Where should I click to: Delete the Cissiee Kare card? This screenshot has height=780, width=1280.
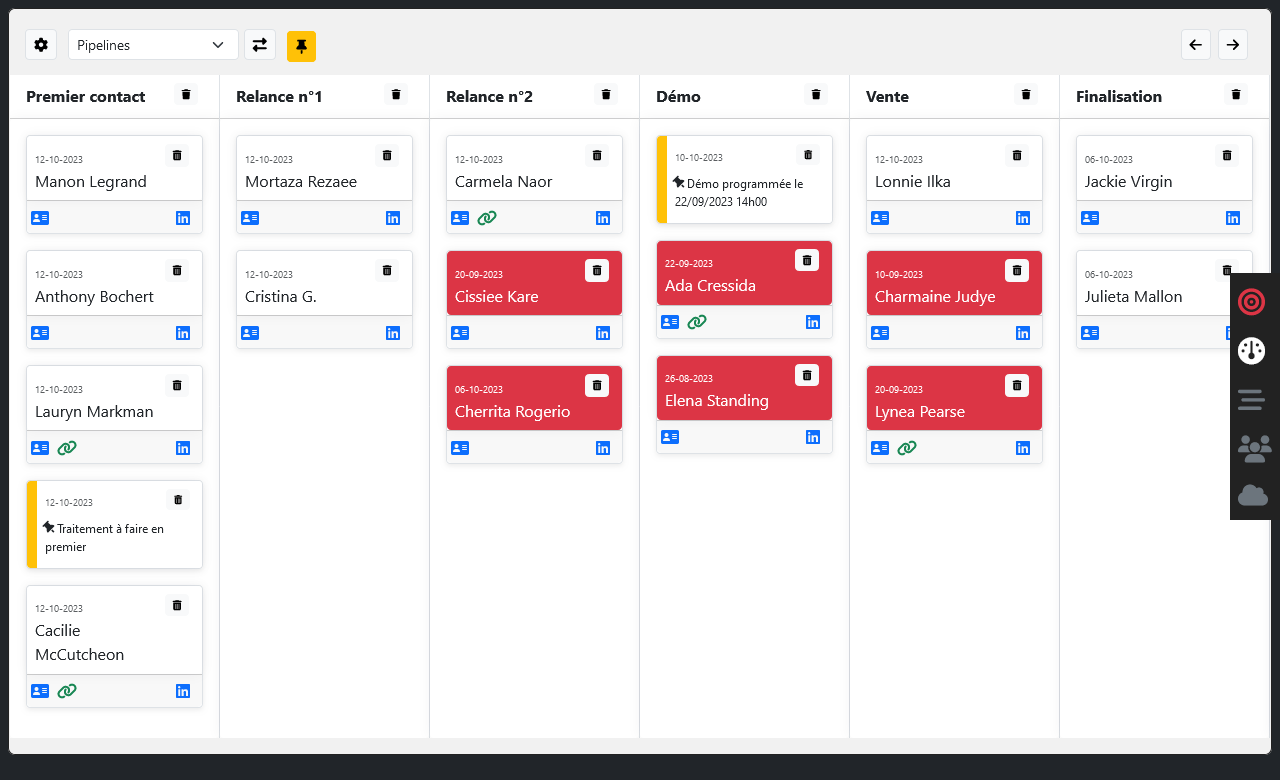597,270
